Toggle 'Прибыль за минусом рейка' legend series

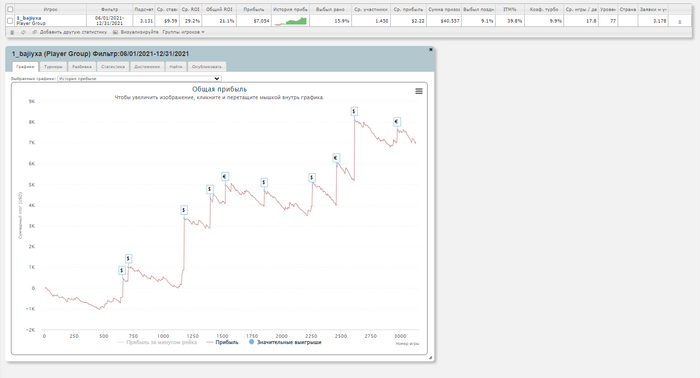pos(157,342)
